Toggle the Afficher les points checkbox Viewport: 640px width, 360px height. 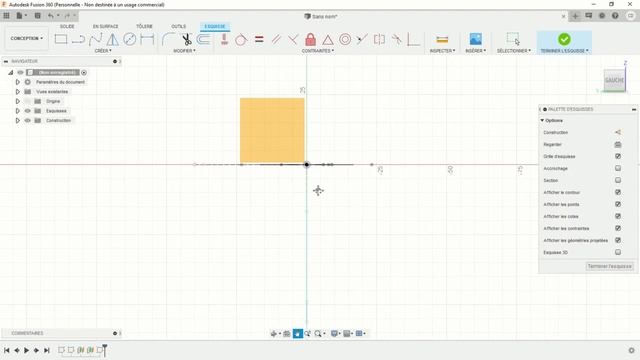pyautogui.click(x=618, y=204)
